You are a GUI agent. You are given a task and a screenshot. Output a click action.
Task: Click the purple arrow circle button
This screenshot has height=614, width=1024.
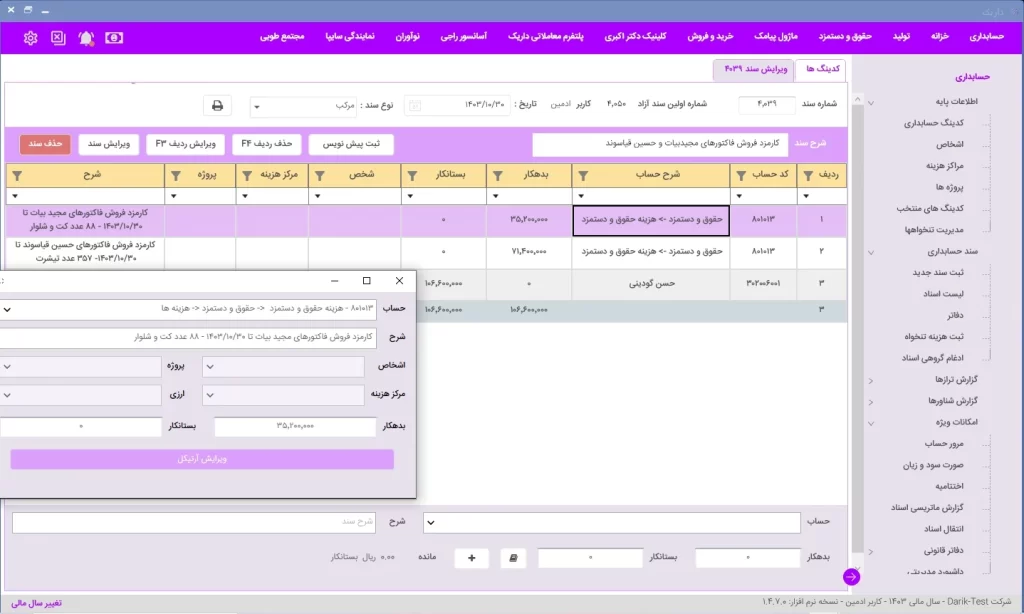851,577
